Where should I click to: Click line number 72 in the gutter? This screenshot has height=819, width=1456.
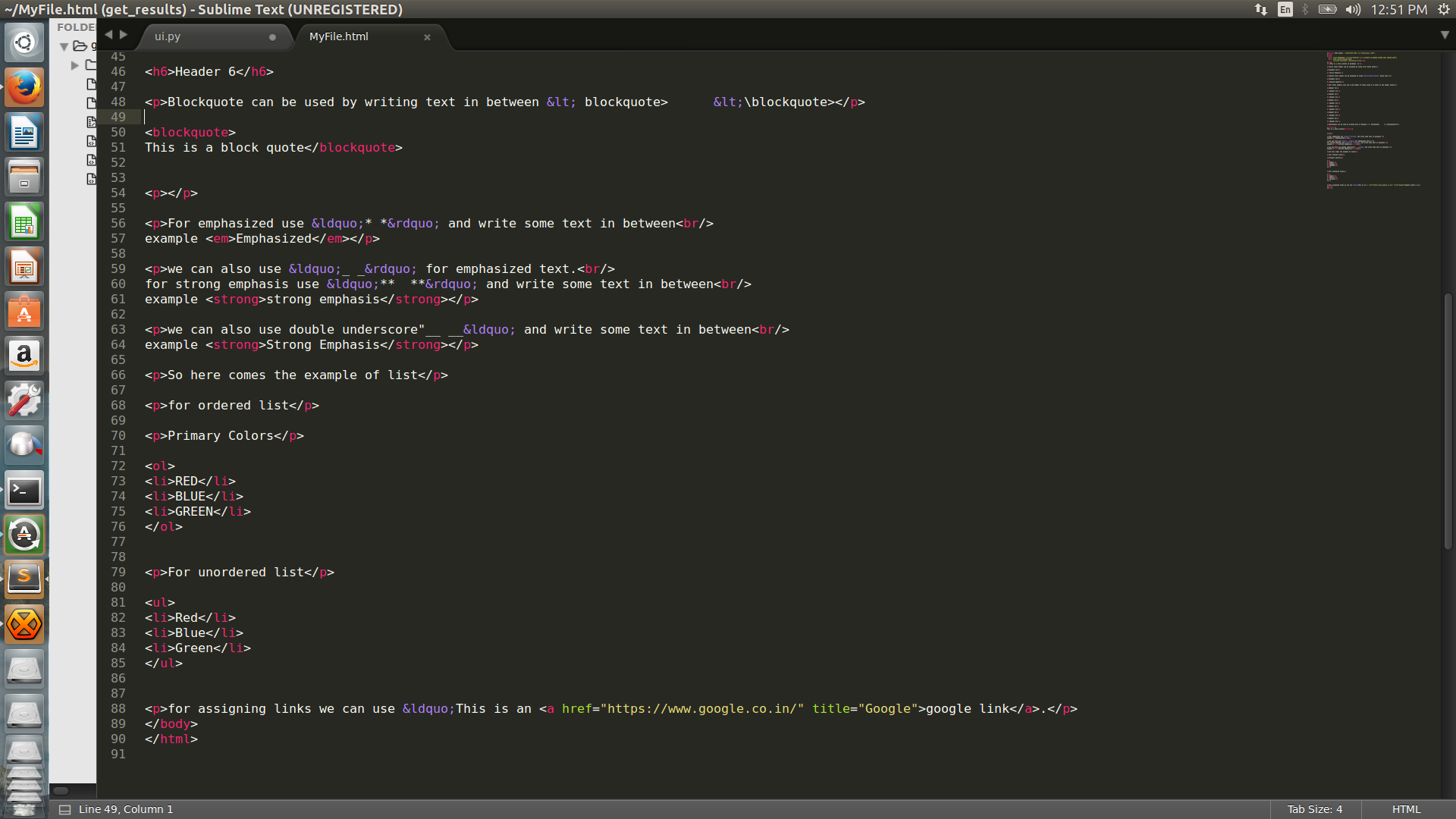click(118, 466)
